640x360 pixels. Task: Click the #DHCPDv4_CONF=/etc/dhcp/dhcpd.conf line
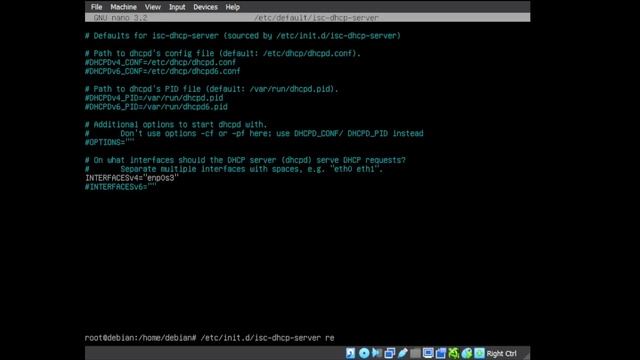160,62
